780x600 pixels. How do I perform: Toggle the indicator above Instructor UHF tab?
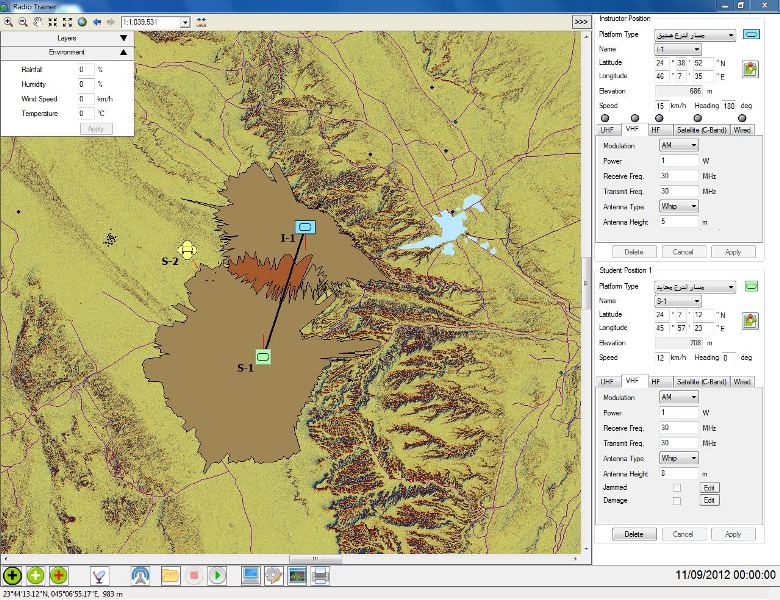tap(605, 118)
